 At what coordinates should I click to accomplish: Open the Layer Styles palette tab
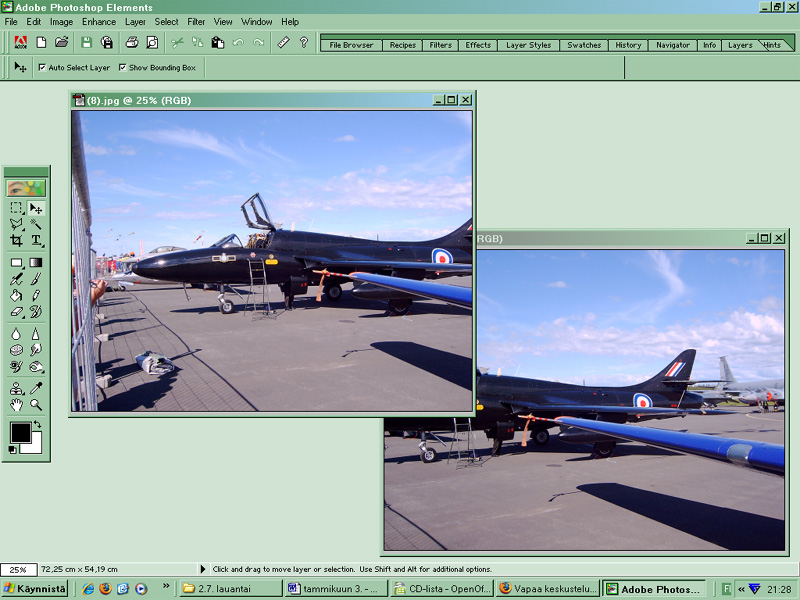(529, 45)
